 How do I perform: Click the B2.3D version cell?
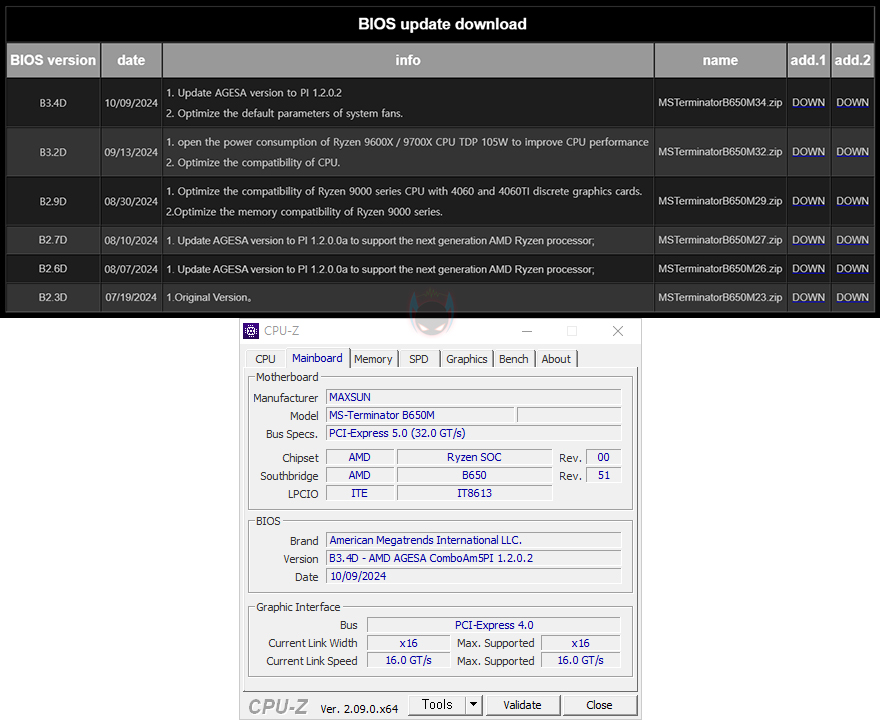[53, 297]
